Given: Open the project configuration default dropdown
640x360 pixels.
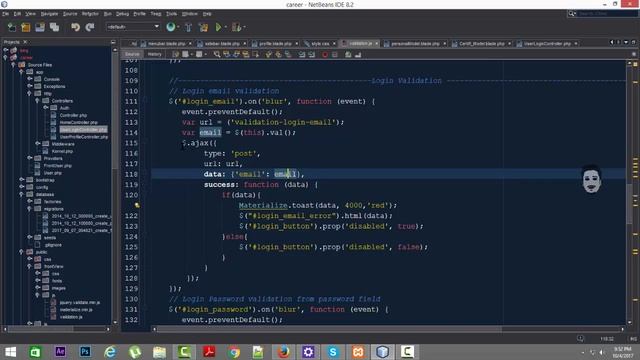Looking at the screenshot, I should tap(133, 27).
